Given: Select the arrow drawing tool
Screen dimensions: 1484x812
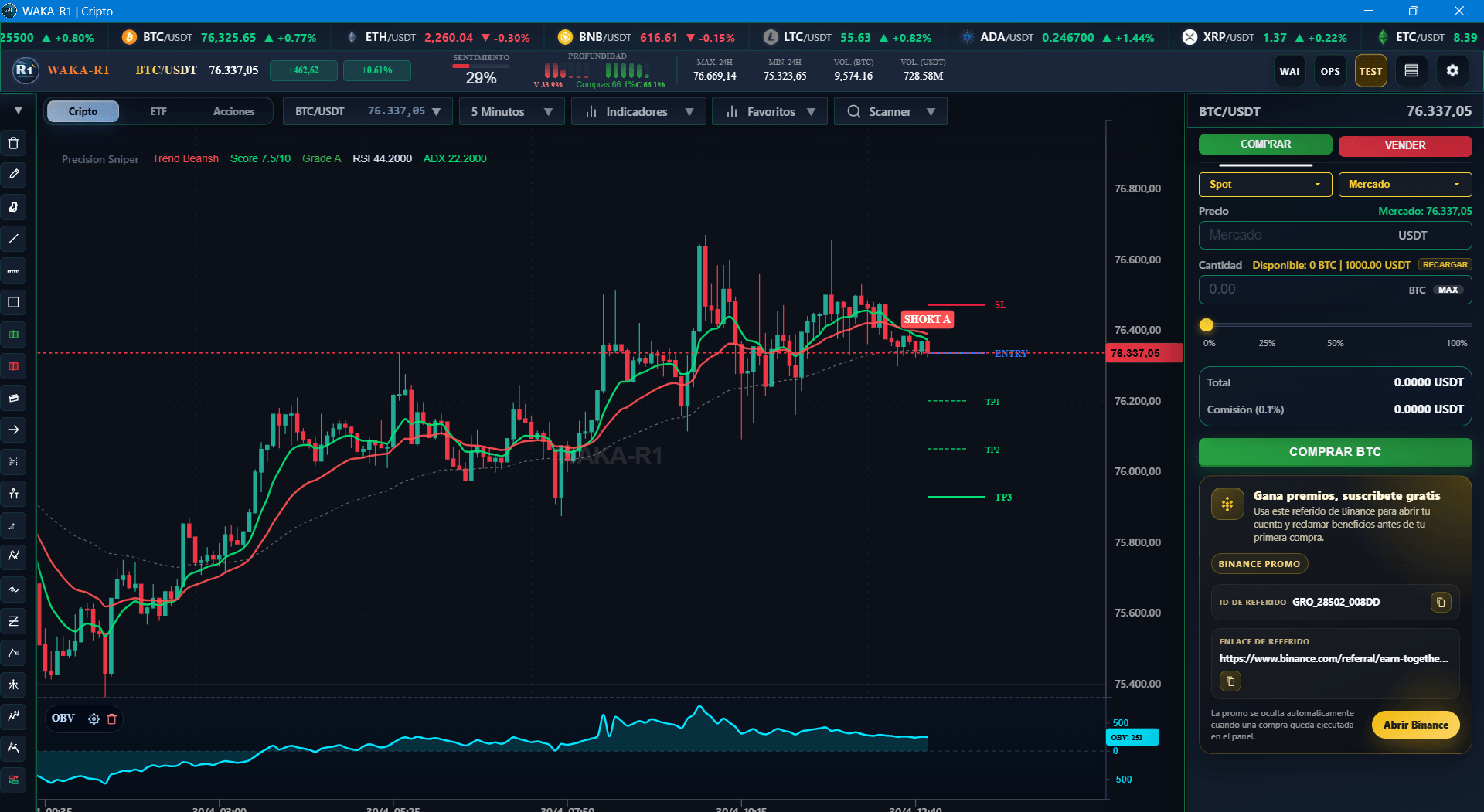Looking at the screenshot, I should click(x=13, y=430).
